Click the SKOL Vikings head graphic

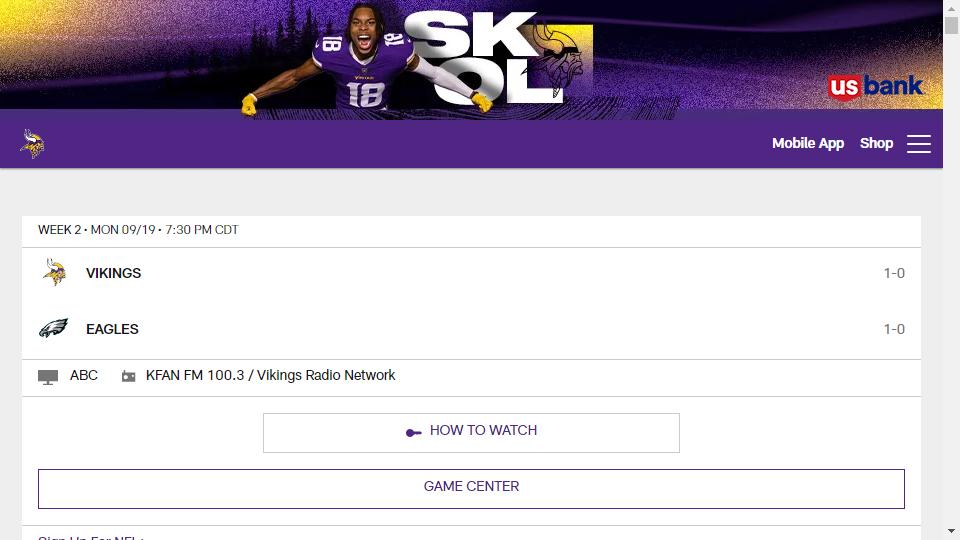pyautogui.click(x=560, y=61)
